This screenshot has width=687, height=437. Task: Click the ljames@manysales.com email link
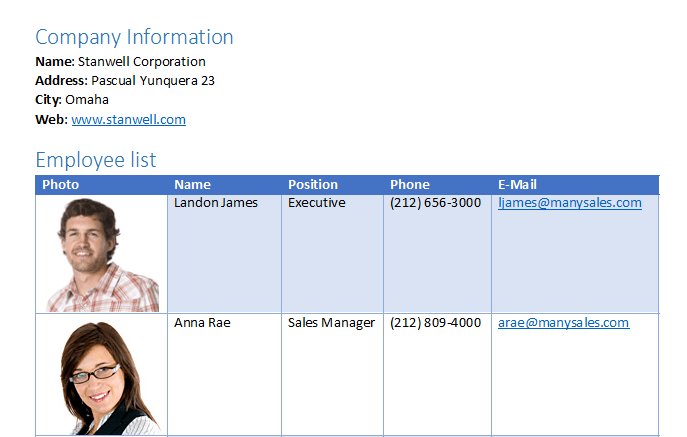click(569, 203)
